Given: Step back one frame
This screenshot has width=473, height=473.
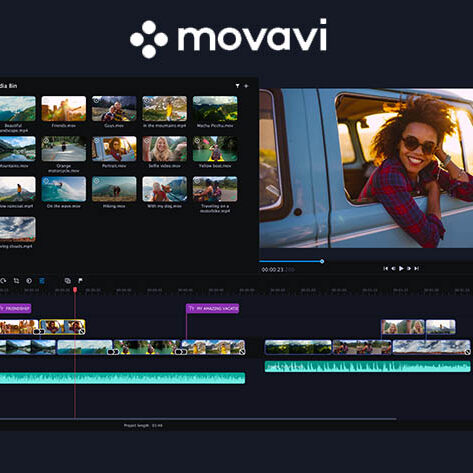Looking at the screenshot, I should 393,268.
